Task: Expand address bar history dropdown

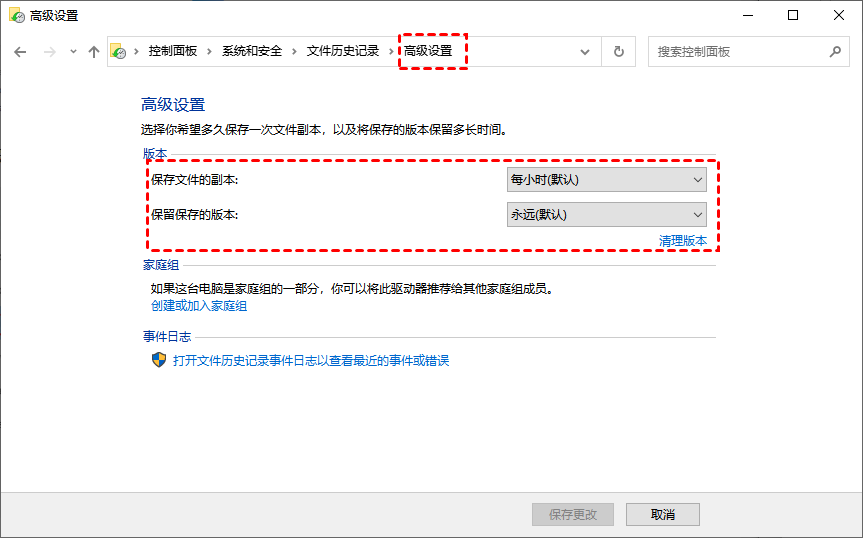Action: tap(585, 52)
